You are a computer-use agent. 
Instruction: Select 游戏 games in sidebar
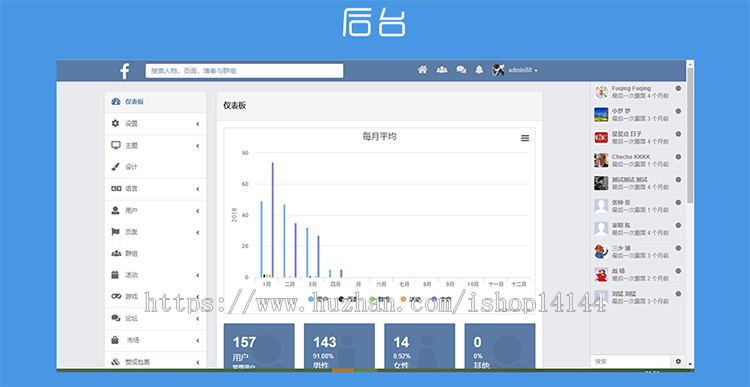pos(155,297)
